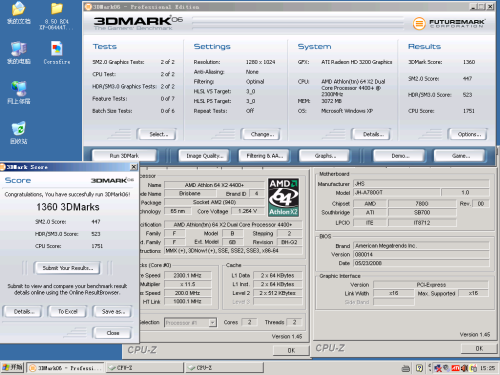Open the Network Neighborhood globe icon
Image resolution: width=500 pixels, height=375 pixels.
(x=19, y=92)
